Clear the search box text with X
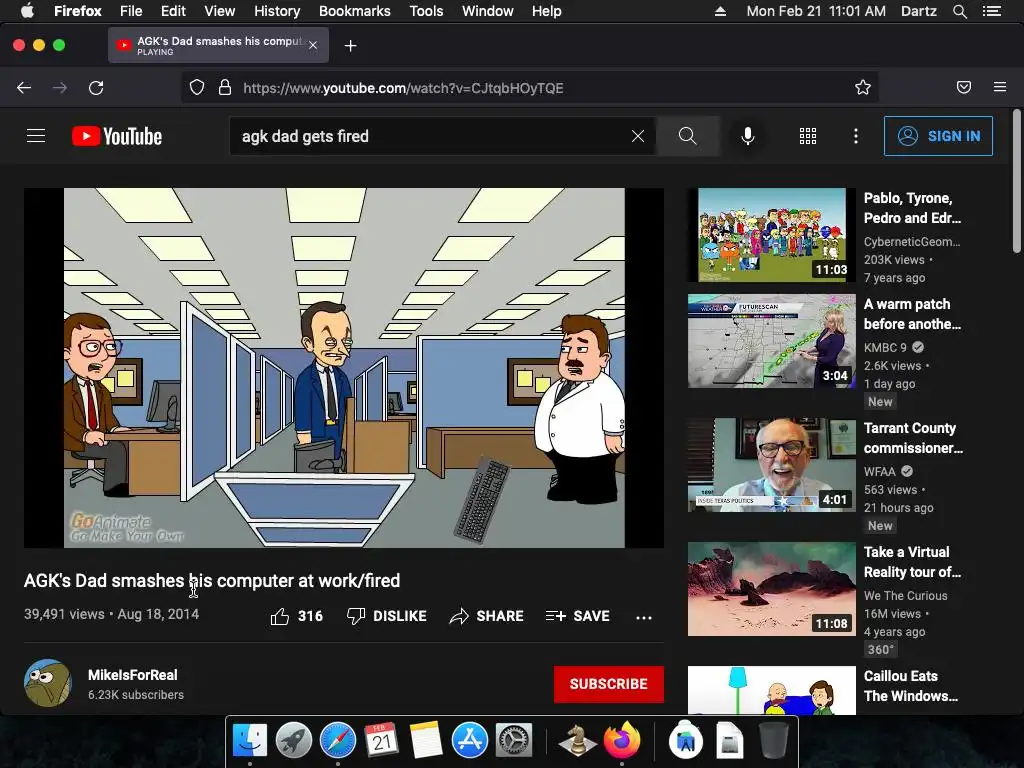Image resolution: width=1024 pixels, height=768 pixels. point(638,136)
